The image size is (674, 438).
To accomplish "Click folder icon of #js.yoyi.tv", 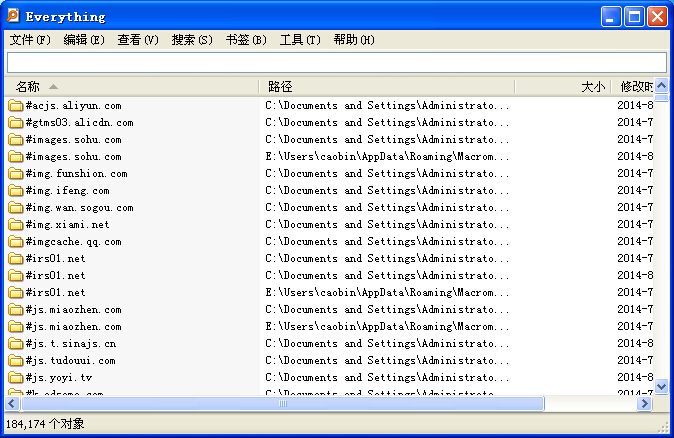I will (x=15, y=378).
